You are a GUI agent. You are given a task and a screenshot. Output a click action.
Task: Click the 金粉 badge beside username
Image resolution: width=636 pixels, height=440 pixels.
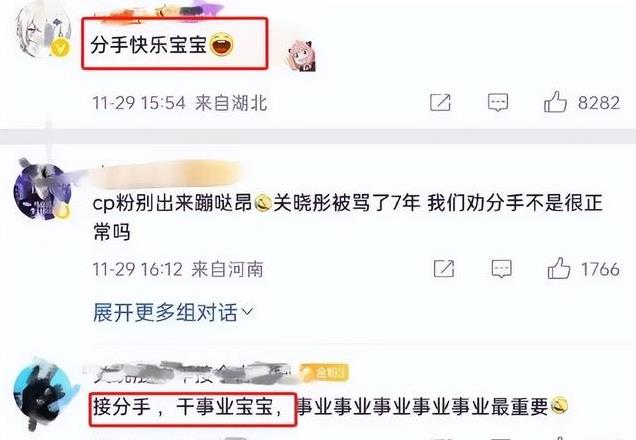[x=324, y=372]
